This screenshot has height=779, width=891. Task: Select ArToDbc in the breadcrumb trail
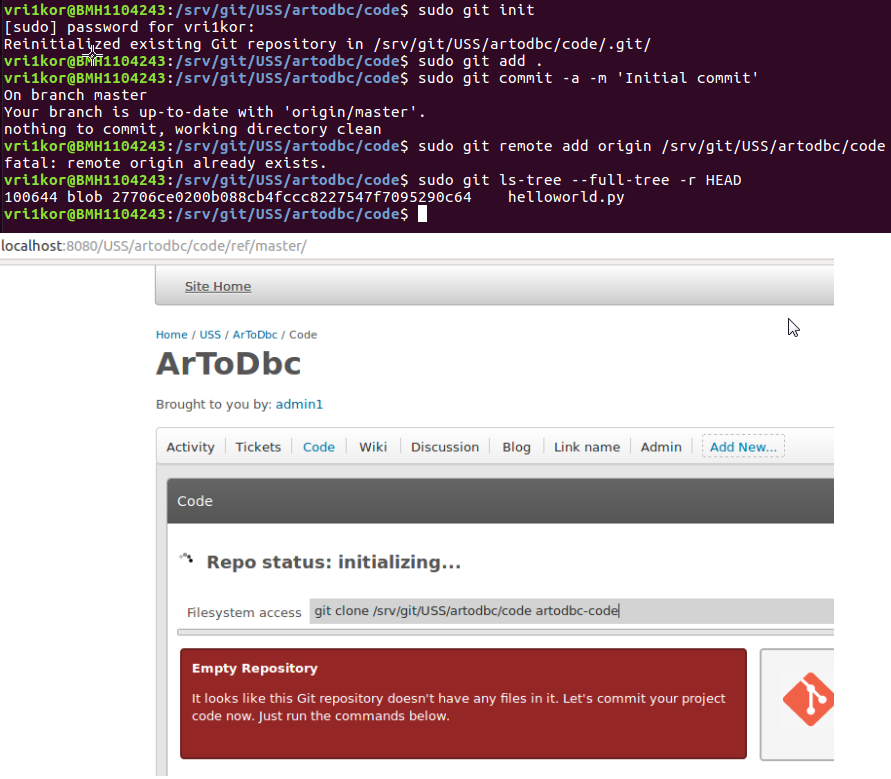pos(255,335)
